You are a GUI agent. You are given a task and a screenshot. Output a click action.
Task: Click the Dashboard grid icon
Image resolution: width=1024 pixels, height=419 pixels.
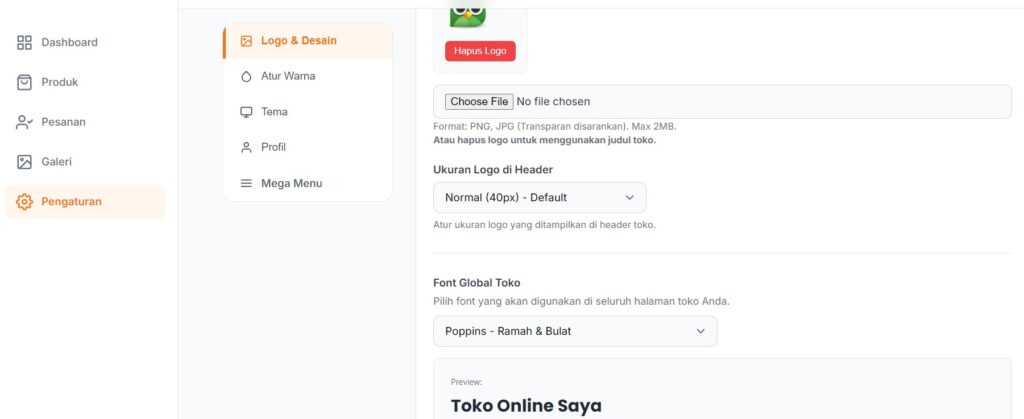pyautogui.click(x=25, y=43)
